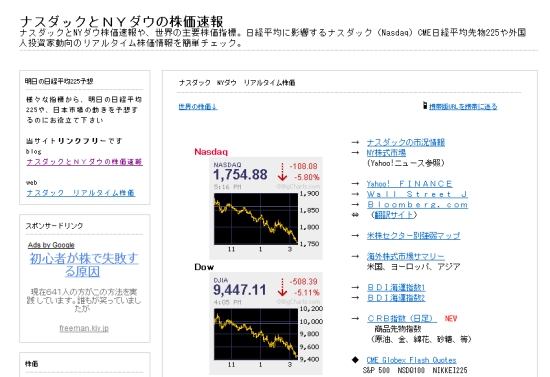Click the S&P 500 NSDQ100 NIKKEI225 text
This screenshot has width=550, height=377.
coord(415,370)
